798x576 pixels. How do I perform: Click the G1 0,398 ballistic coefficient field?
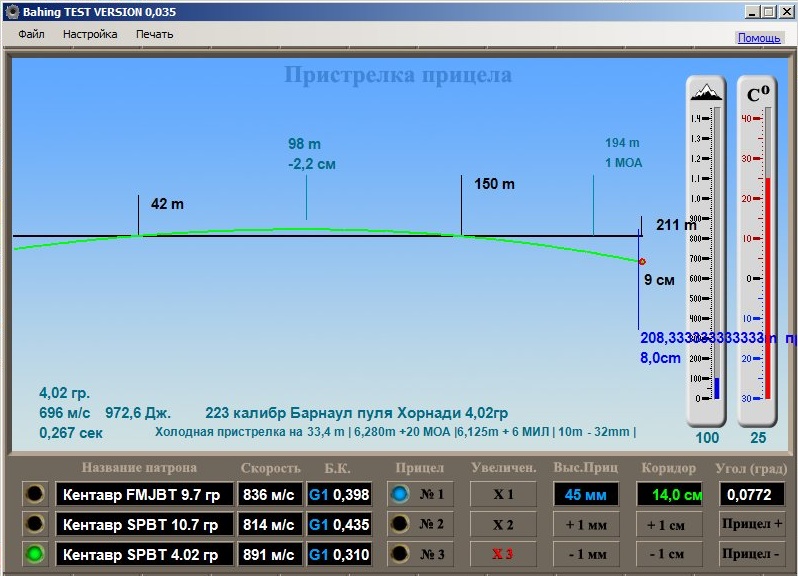tap(339, 494)
